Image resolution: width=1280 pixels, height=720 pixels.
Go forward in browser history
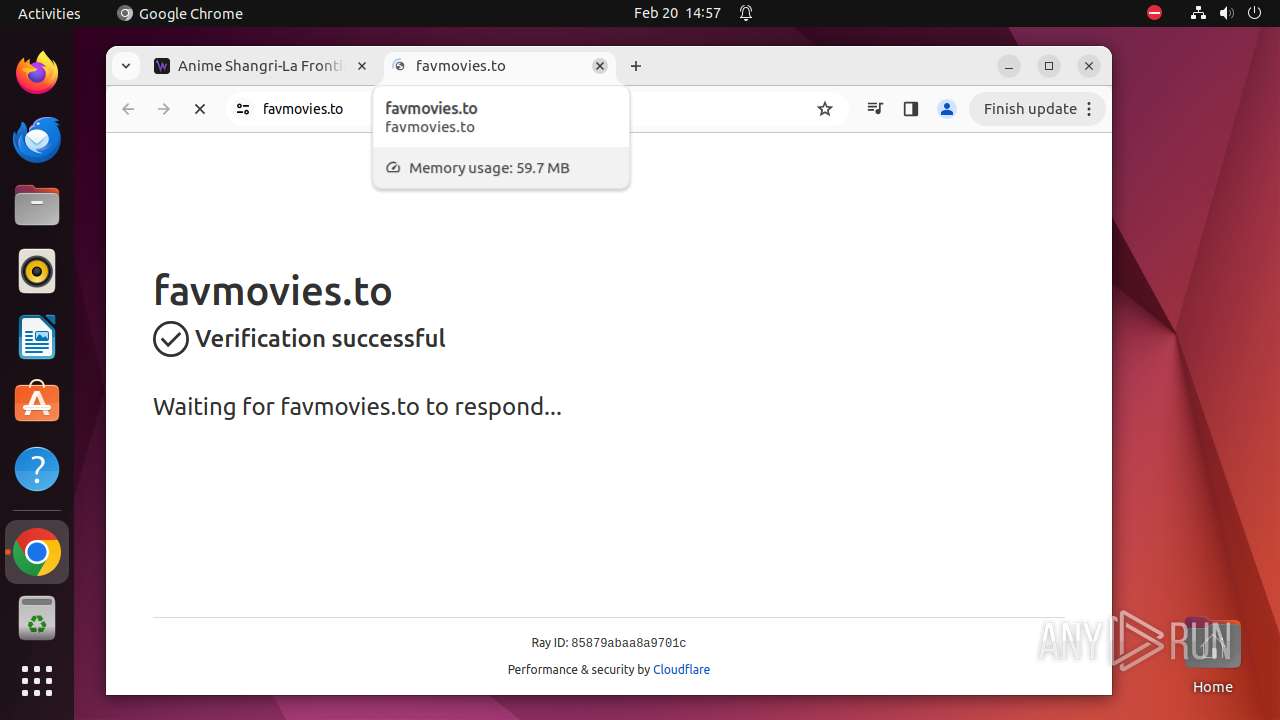click(x=164, y=109)
